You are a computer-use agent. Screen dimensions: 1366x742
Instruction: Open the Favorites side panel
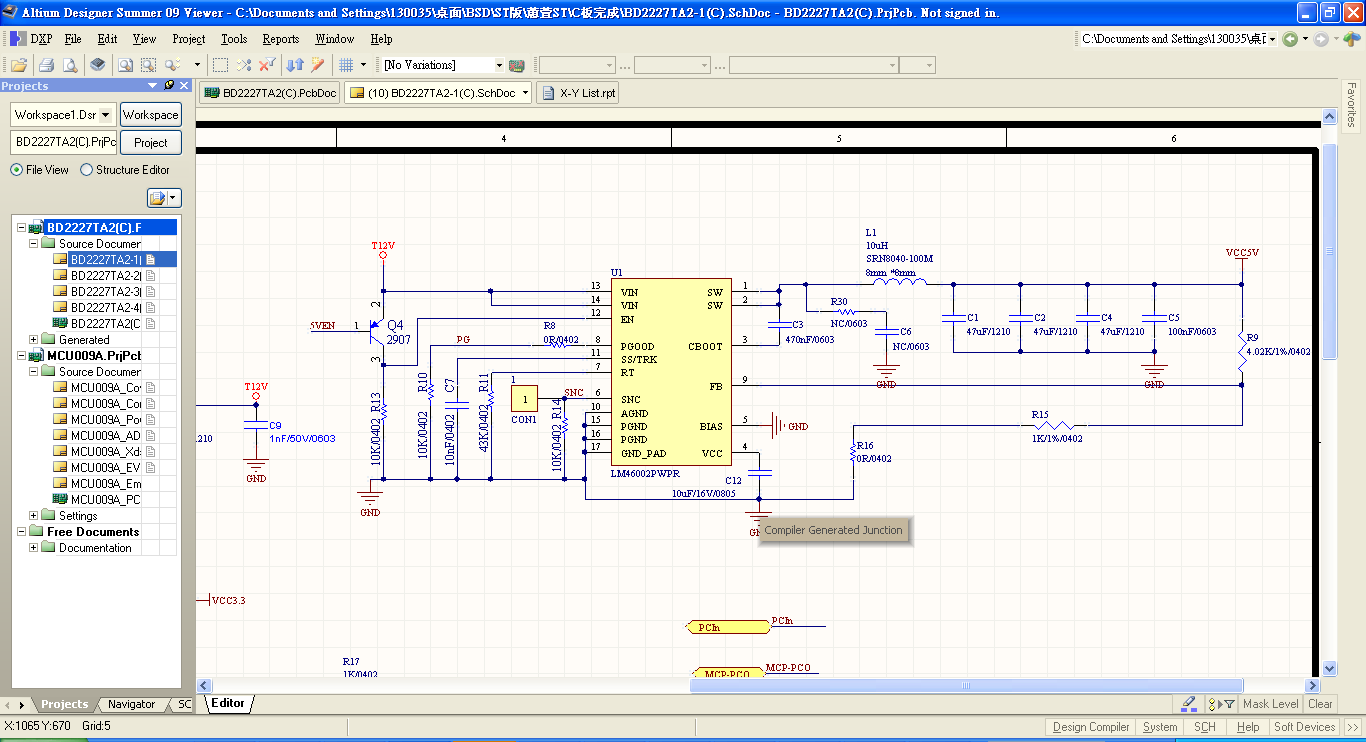1351,105
